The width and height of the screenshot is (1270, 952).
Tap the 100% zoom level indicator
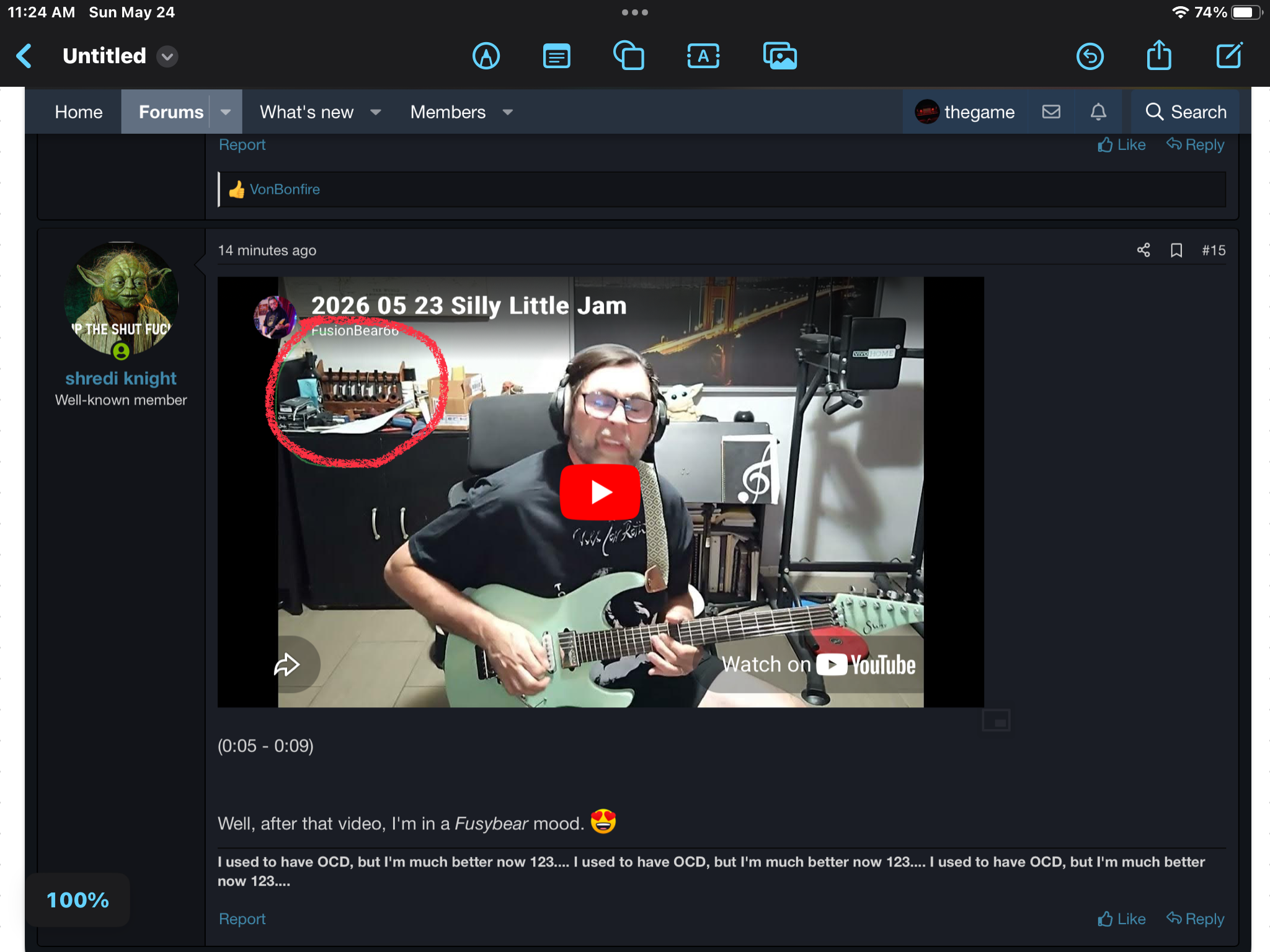pyautogui.click(x=78, y=900)
